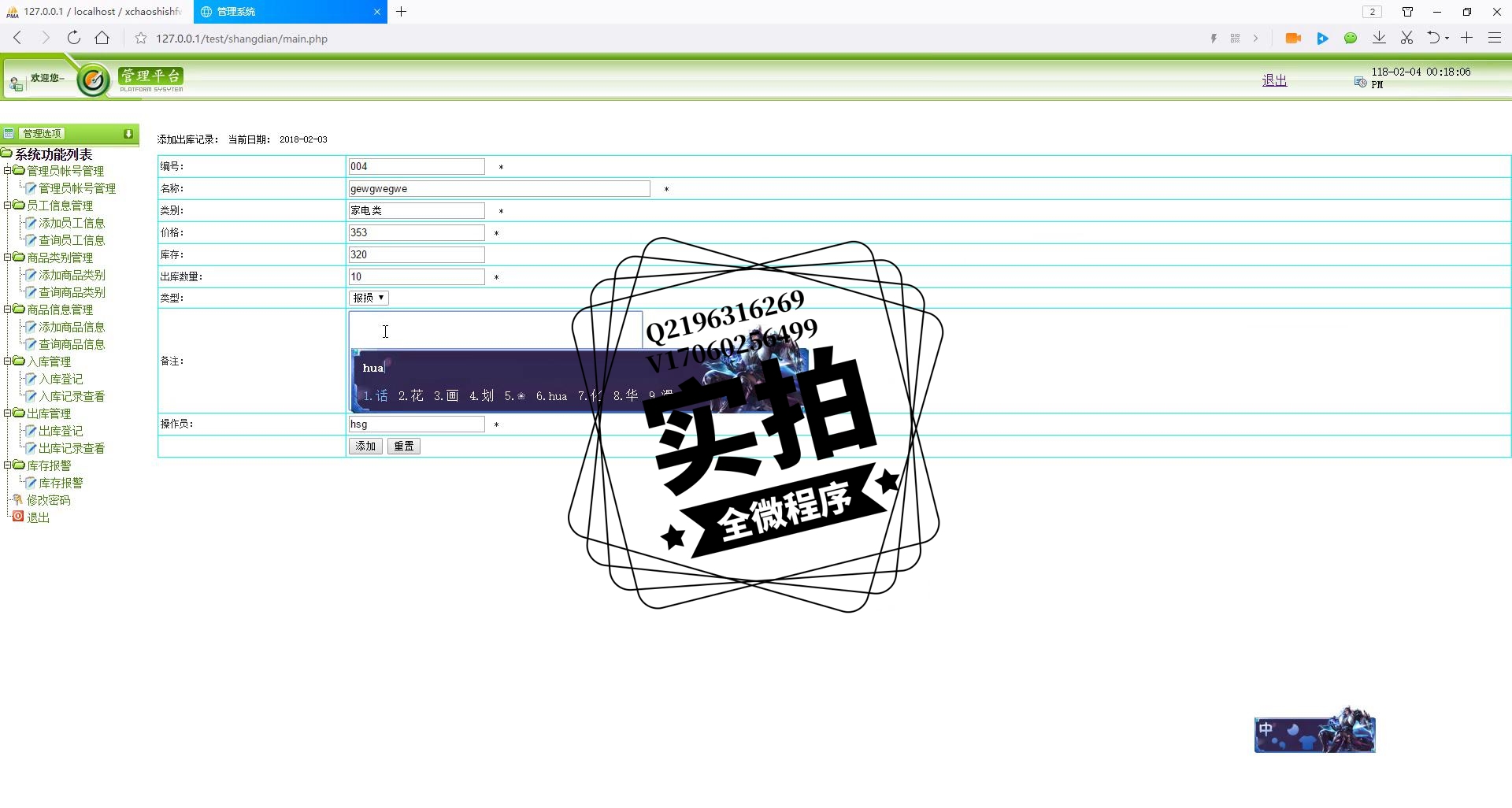Click the green chat toolbar icon
The image size is (1512, 808).
tap(1351, 38)
